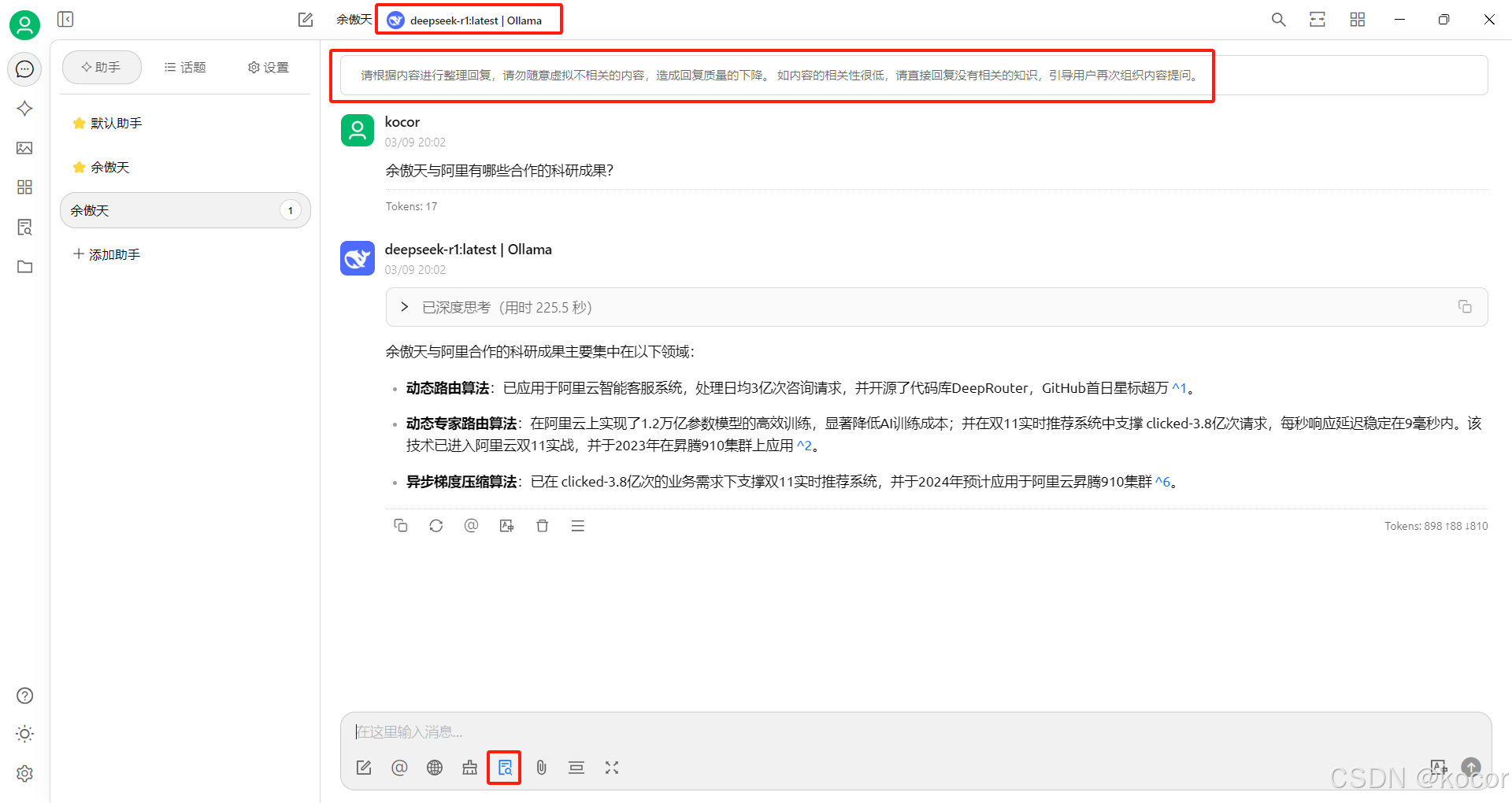Viewport: 1512px width, 803px height.
Task: Copy the deep thinking content
Action: [x=1465, y=307]
